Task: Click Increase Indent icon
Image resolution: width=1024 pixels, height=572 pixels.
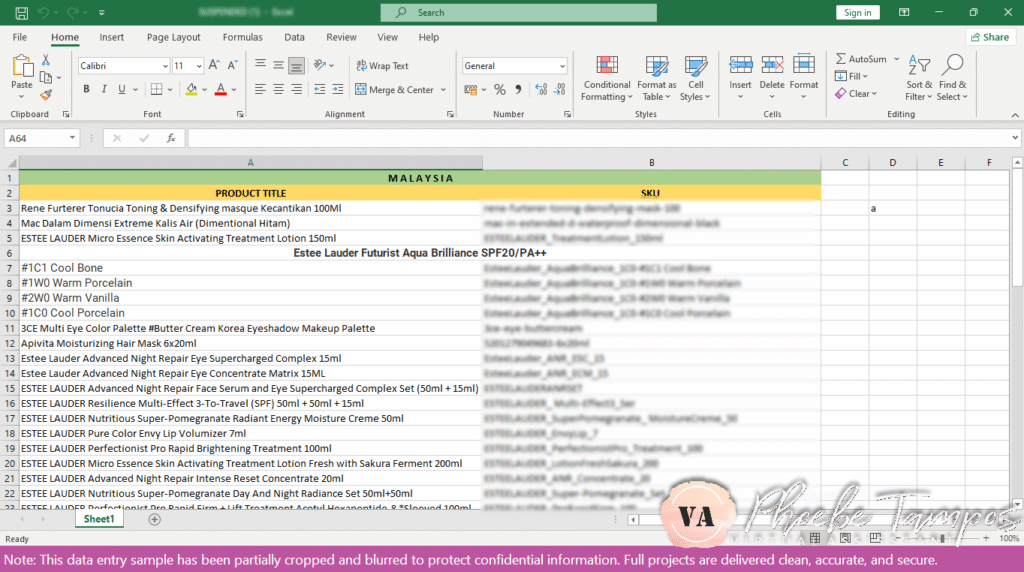Action: click(338, 89)
